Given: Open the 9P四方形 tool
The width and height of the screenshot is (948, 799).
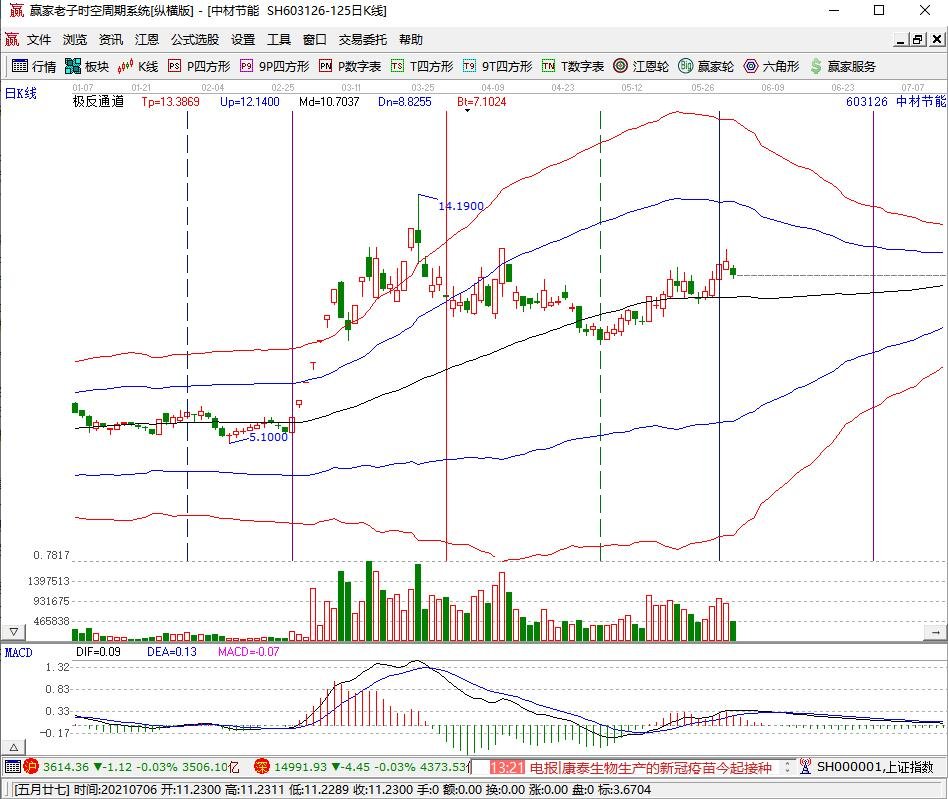Looking at the screenshot, I should pos(274,67).
